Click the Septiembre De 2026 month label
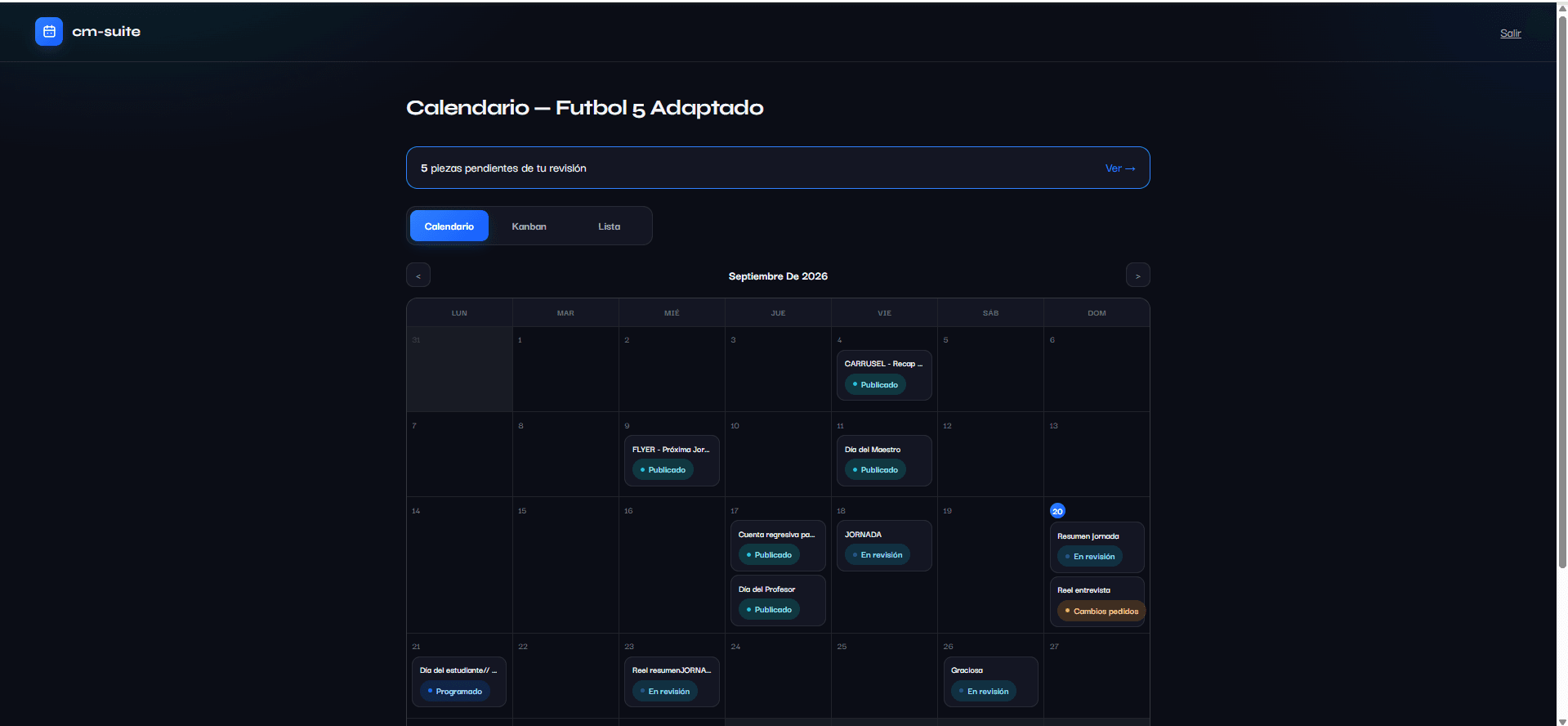1568x726 pixels. 778,276
